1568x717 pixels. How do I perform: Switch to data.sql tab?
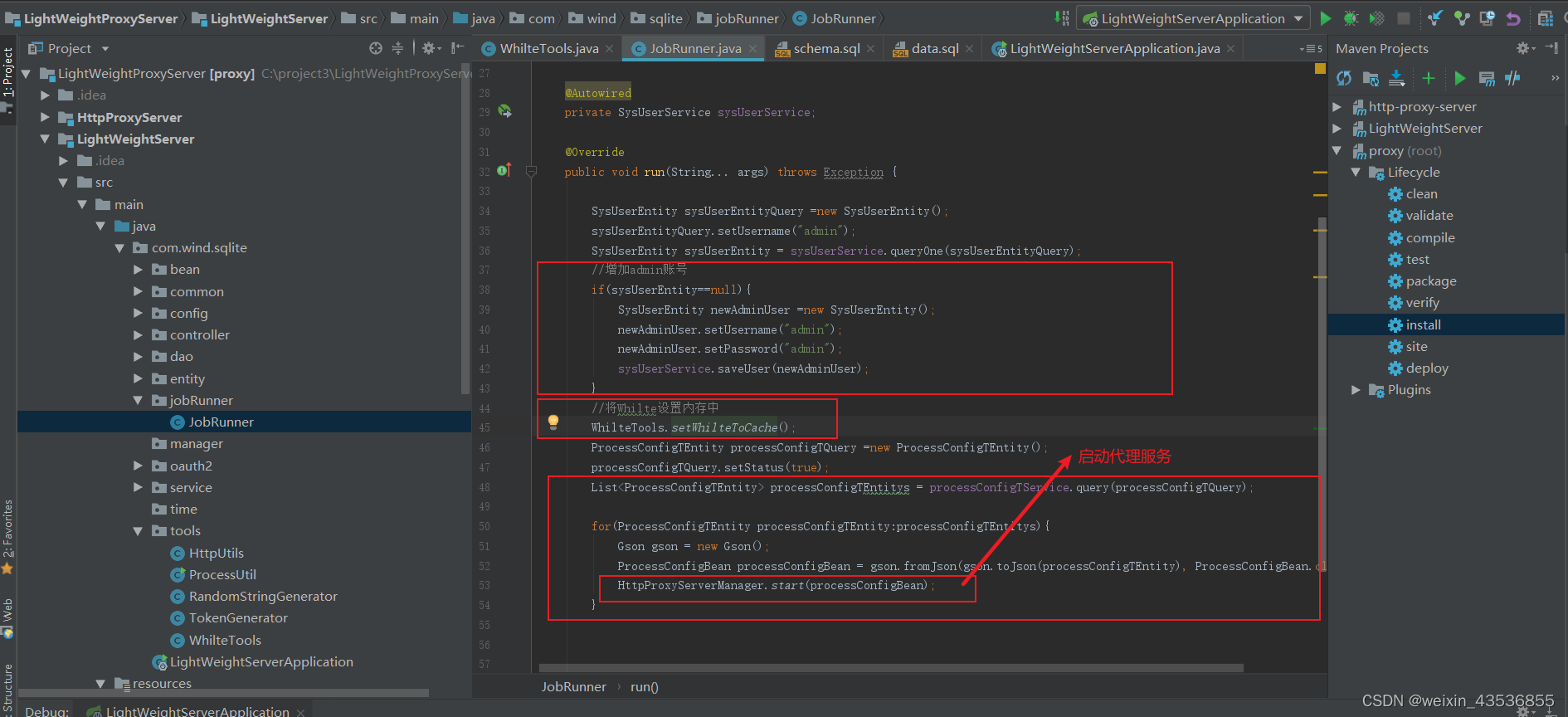coord(935,49)
